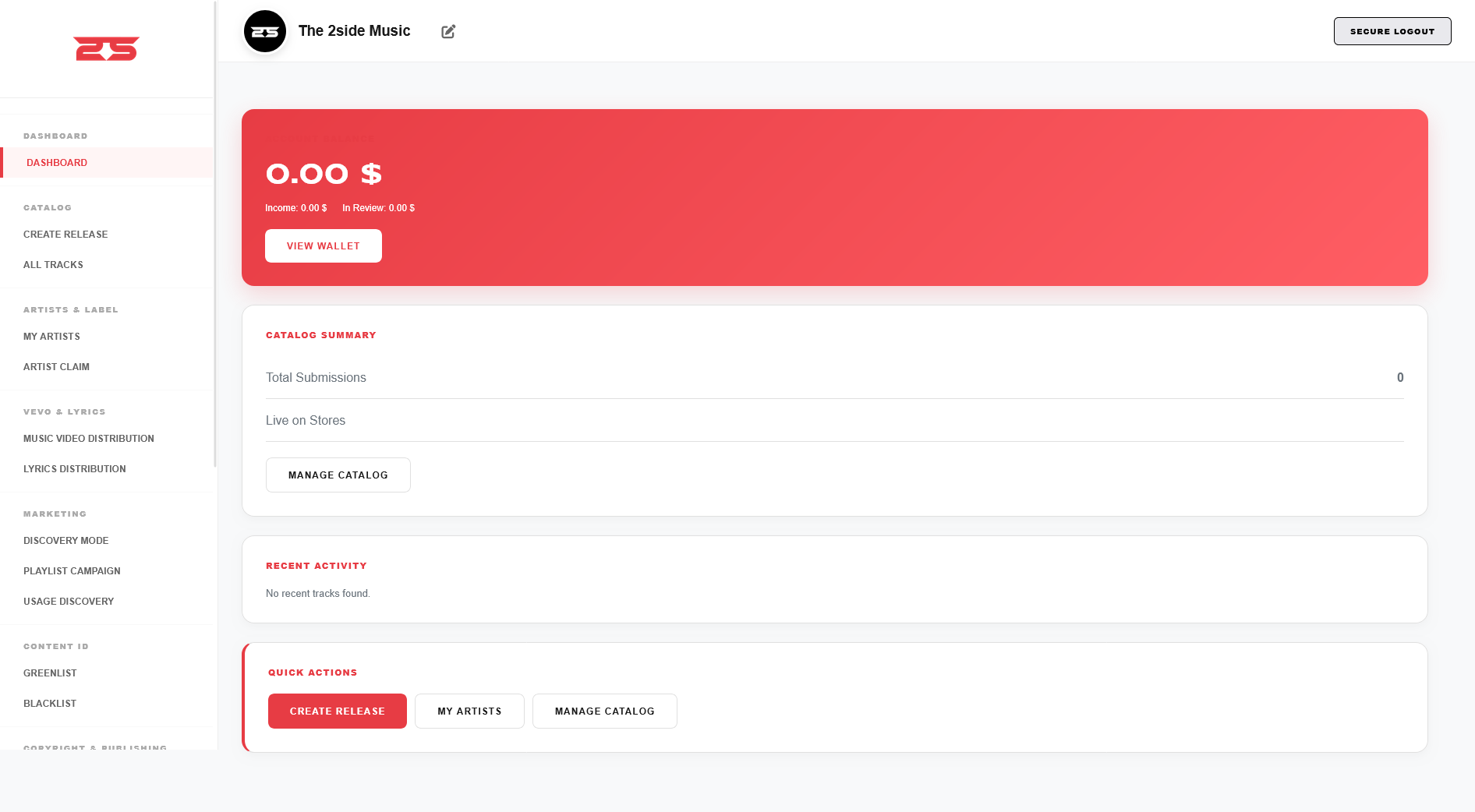Click The 2side Music avatar icon
1475x812 pixels.
[x=265, y=31]
